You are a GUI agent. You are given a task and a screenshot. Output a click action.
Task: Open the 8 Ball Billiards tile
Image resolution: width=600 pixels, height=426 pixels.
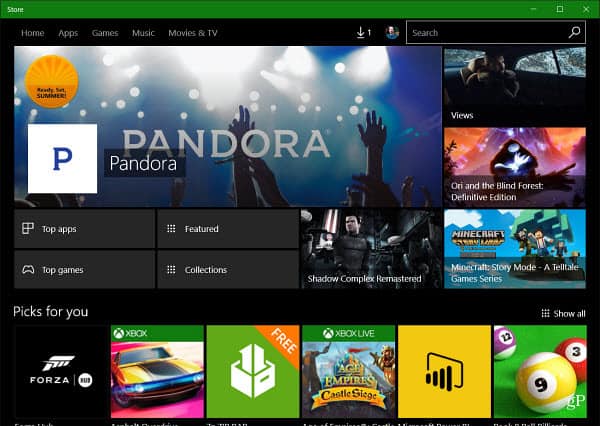click(x=540, y=372)
